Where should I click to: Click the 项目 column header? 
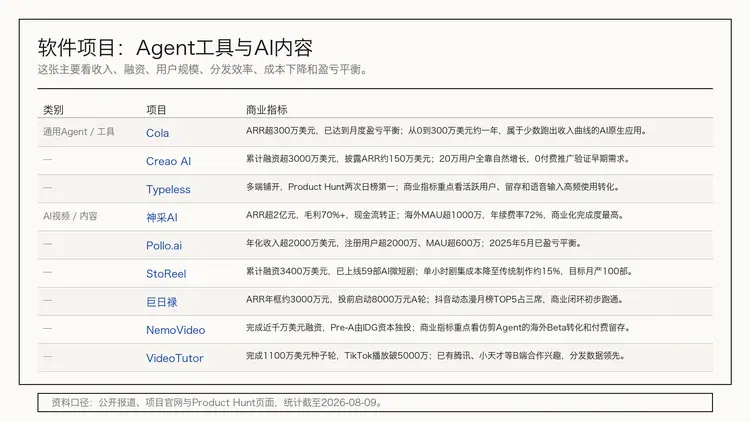pos(156,110)
